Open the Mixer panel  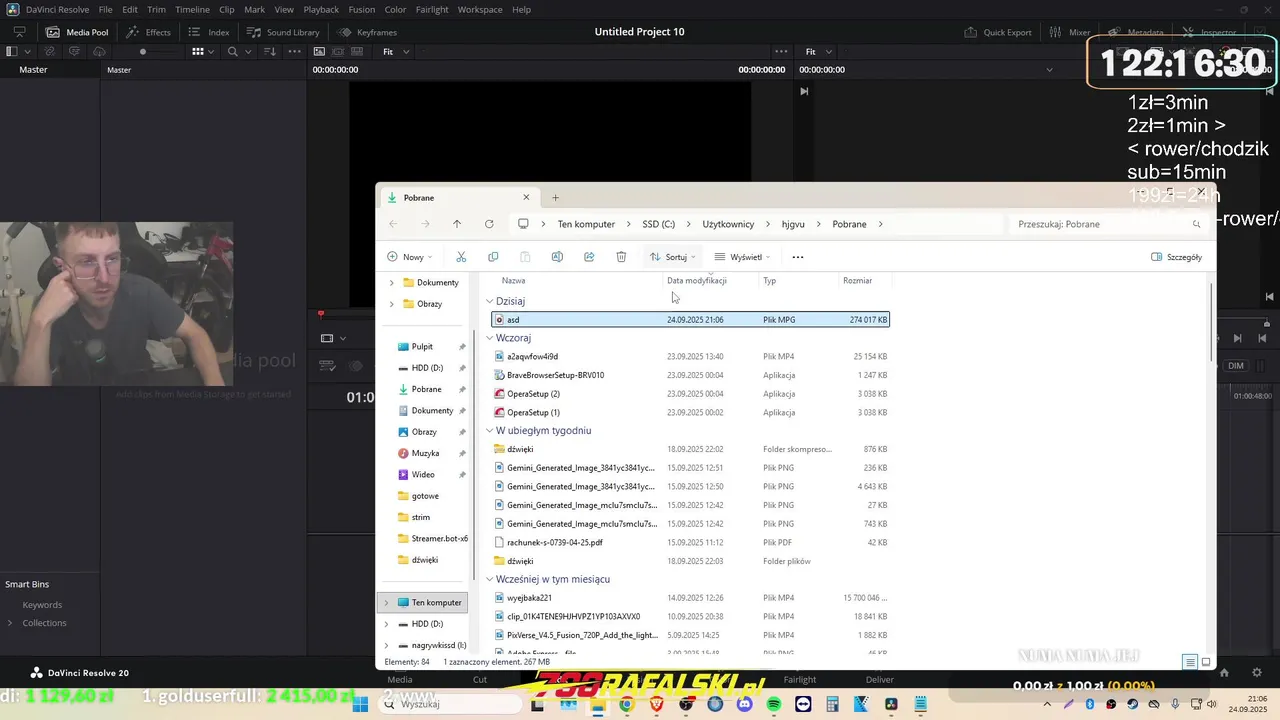(1070, 32)
